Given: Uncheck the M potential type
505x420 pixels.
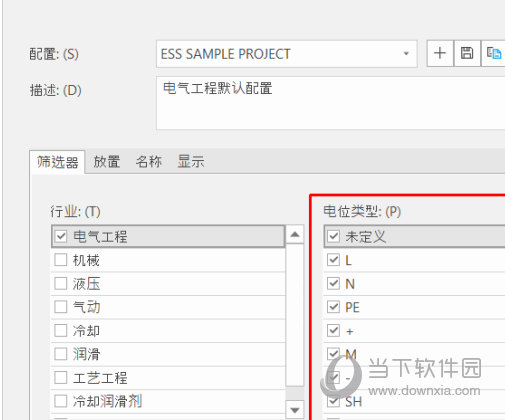Looking at the screenshot, I should click(x=333, y=354).
